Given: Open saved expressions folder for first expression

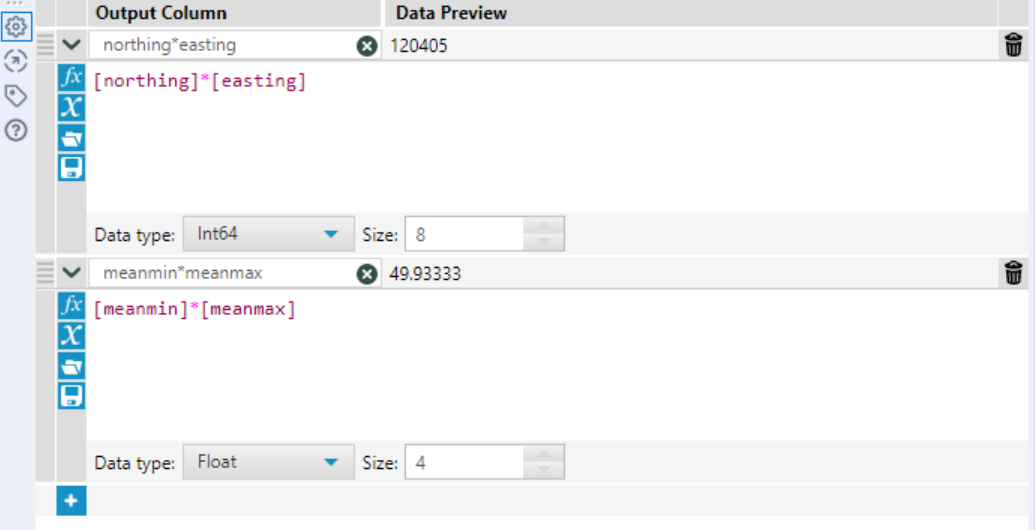Looking at the screenshot, I should 71,138.
